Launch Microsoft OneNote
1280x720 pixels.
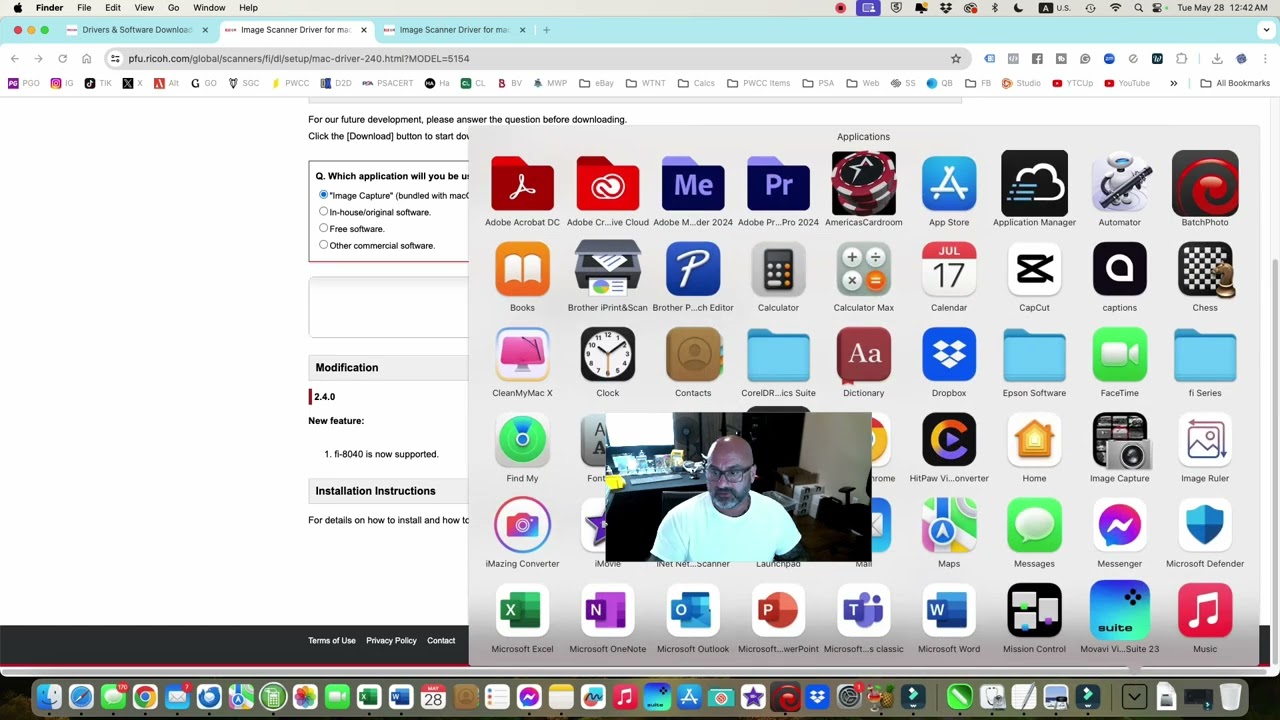(x=607, y=611)
